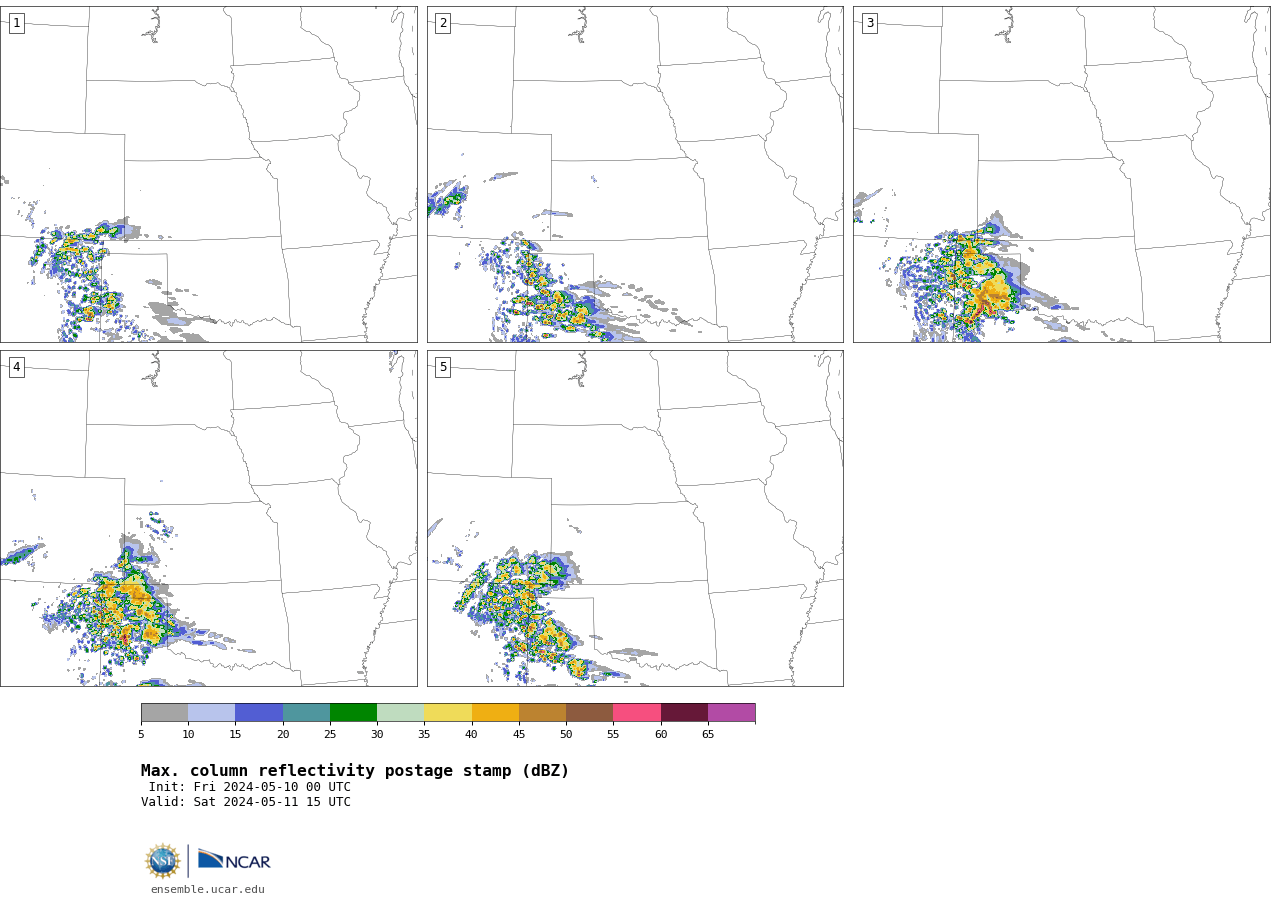Viewport: 1280px width, 901px height.
Task: Click the number label on panel 5
Action: (443, 367)
